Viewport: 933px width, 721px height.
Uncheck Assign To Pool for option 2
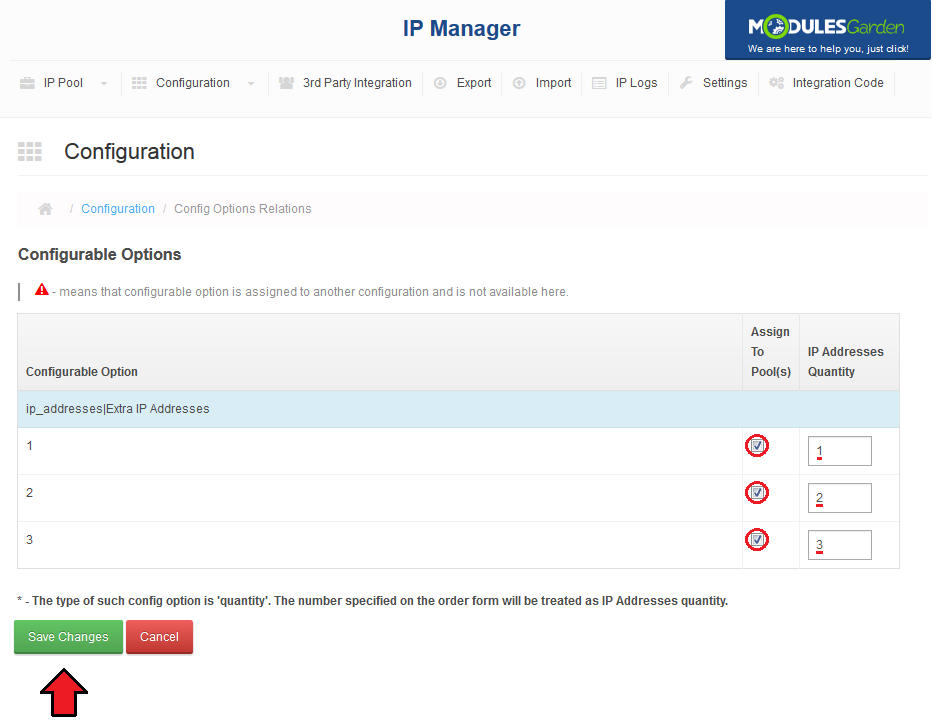pyautogui.click(x=757, y=493)
